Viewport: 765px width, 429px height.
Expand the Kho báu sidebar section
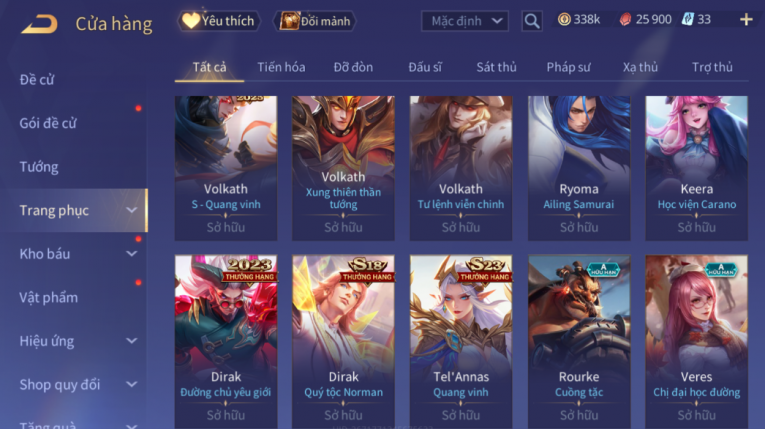tap(131, 254)
